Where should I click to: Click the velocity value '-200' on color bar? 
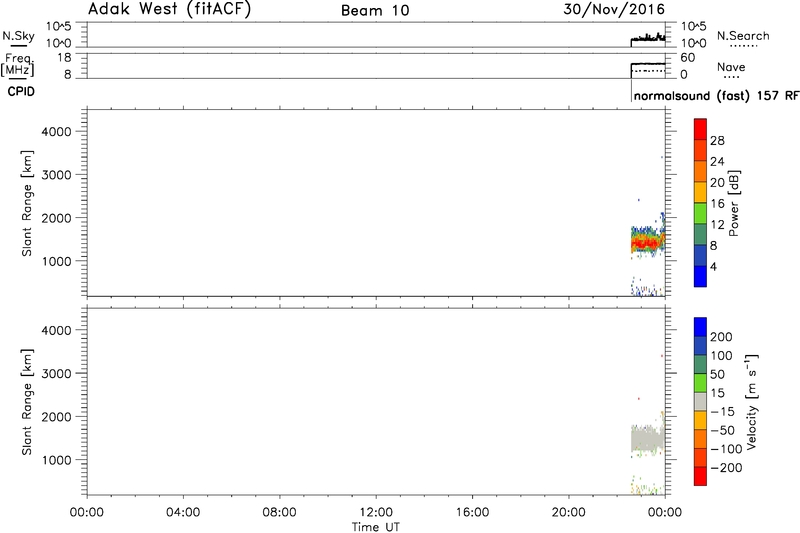(x=726, y=468)
